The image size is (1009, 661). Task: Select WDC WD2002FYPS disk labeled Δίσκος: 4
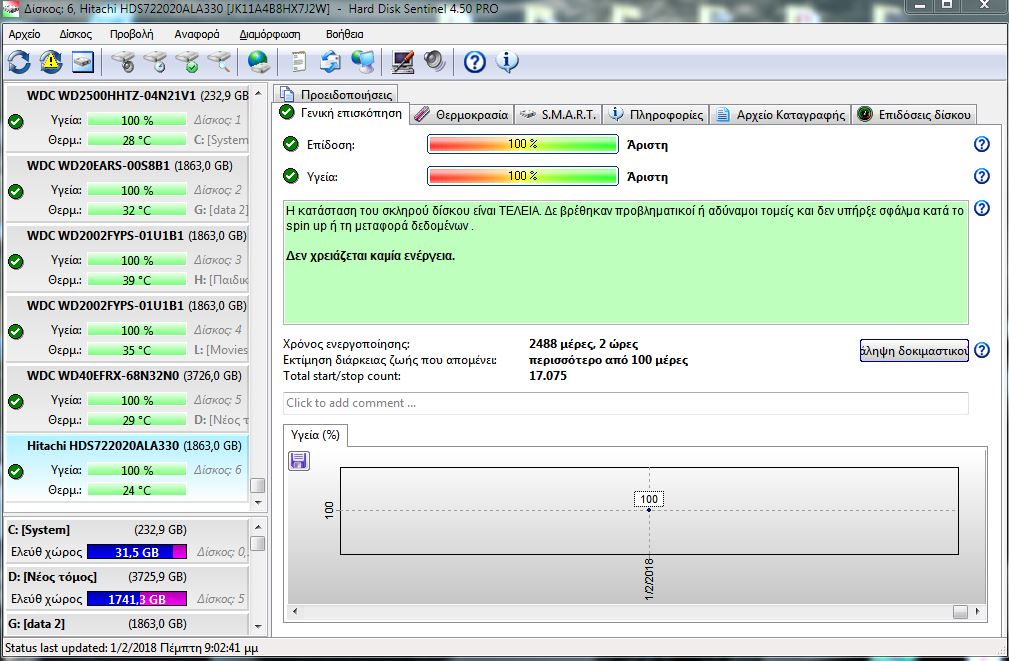coord(127,328)
